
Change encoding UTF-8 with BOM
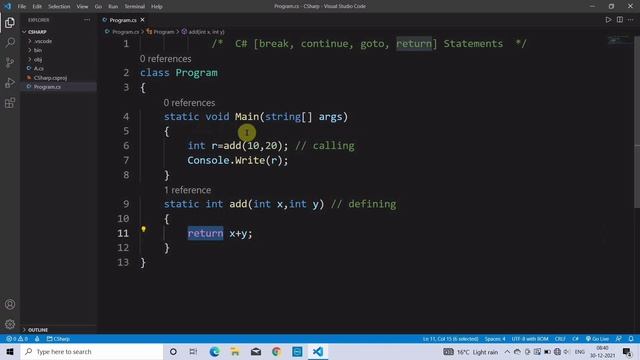tap(530, 339)
